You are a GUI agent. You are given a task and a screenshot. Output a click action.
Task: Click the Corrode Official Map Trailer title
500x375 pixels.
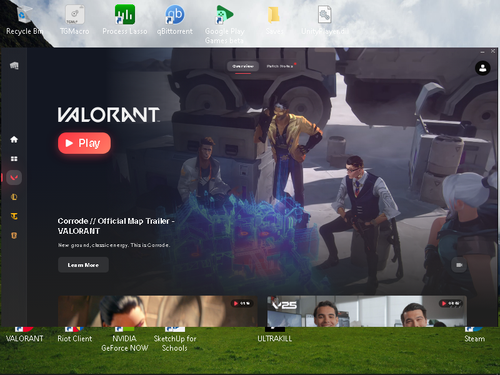[116, 226]
